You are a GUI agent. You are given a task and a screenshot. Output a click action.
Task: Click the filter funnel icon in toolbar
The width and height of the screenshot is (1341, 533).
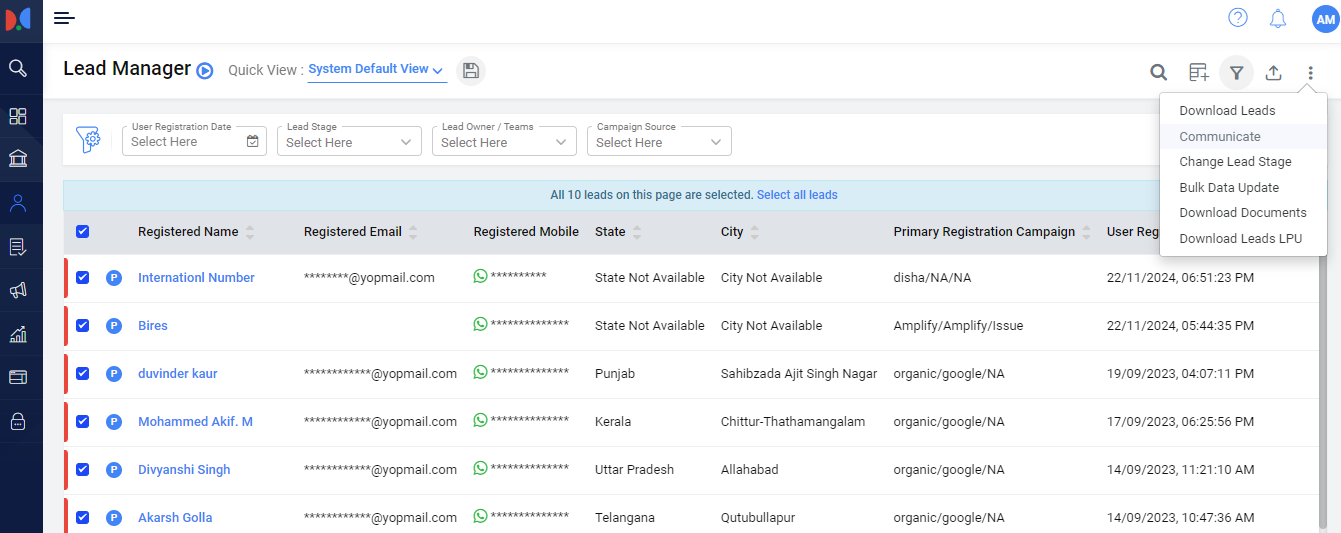point(1237,72)
